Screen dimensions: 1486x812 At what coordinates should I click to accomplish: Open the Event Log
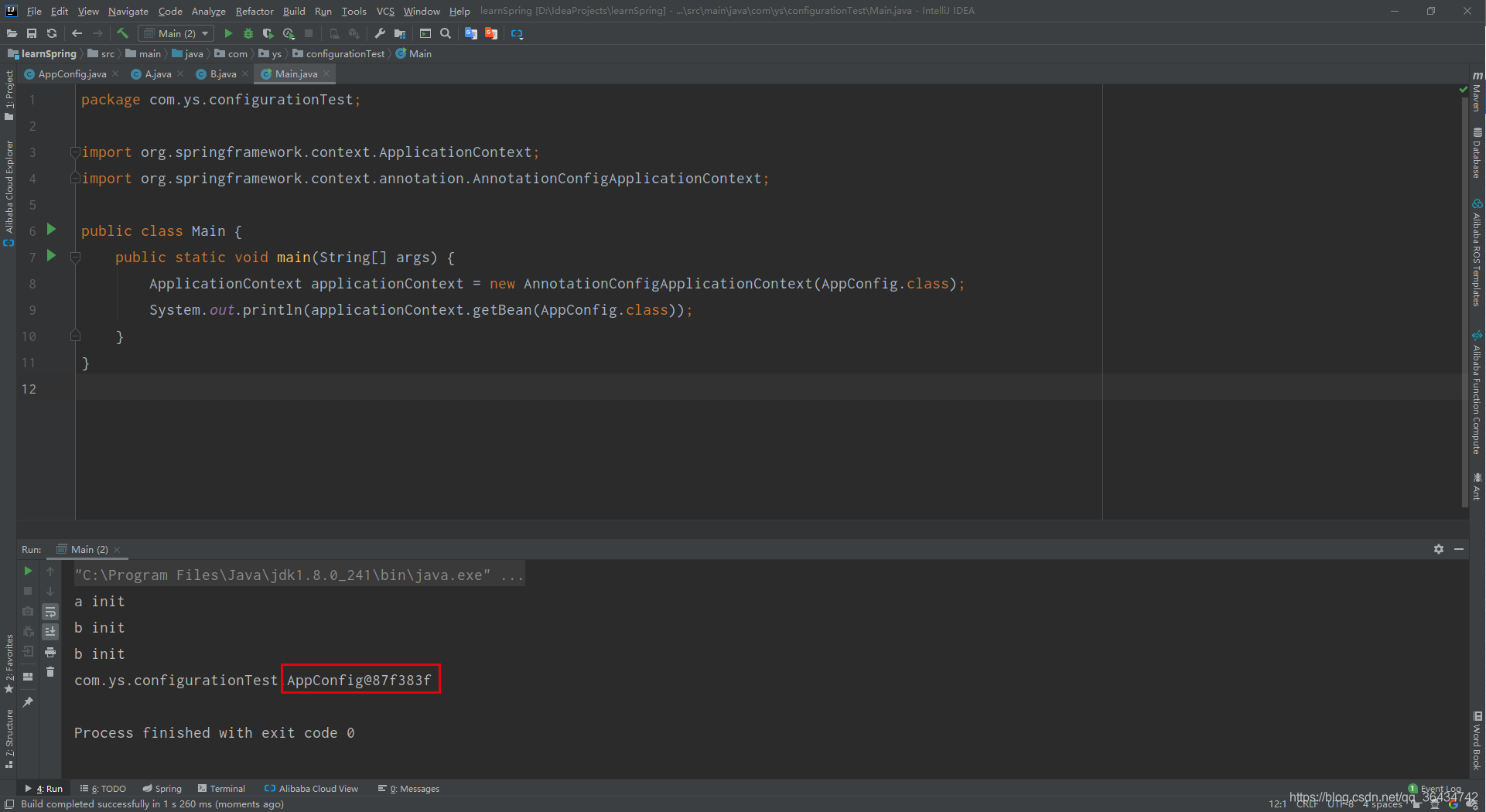1434,789
